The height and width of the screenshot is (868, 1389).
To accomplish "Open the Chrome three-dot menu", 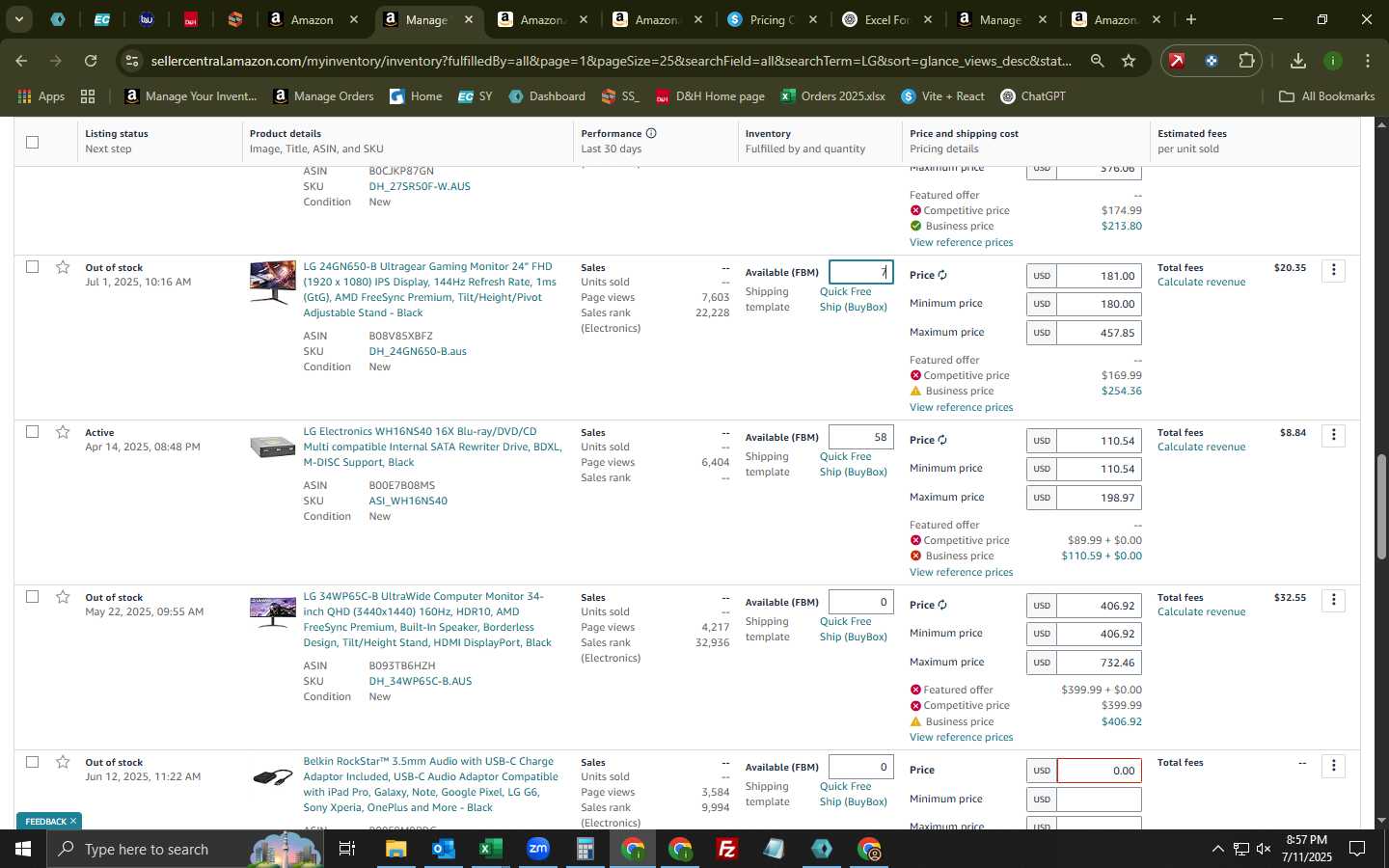I will pos(1368,61).
